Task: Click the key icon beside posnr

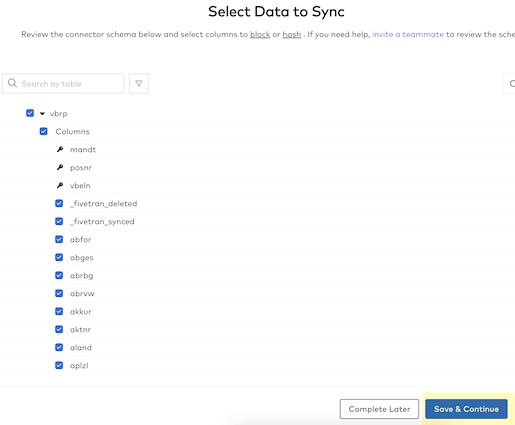Action: 60,167
